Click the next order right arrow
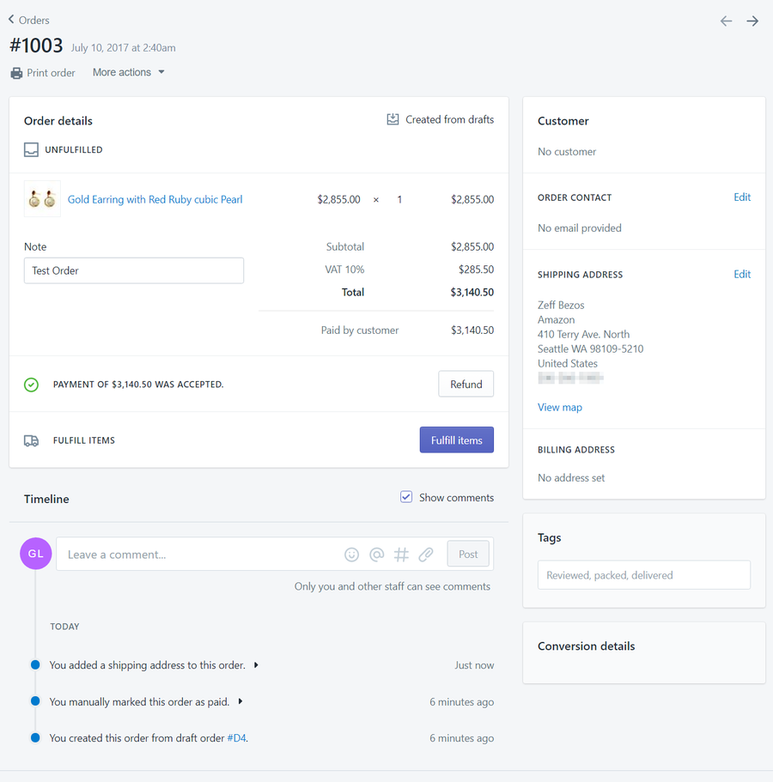Viewport: 773px width, 782px height. click(752, 21)
